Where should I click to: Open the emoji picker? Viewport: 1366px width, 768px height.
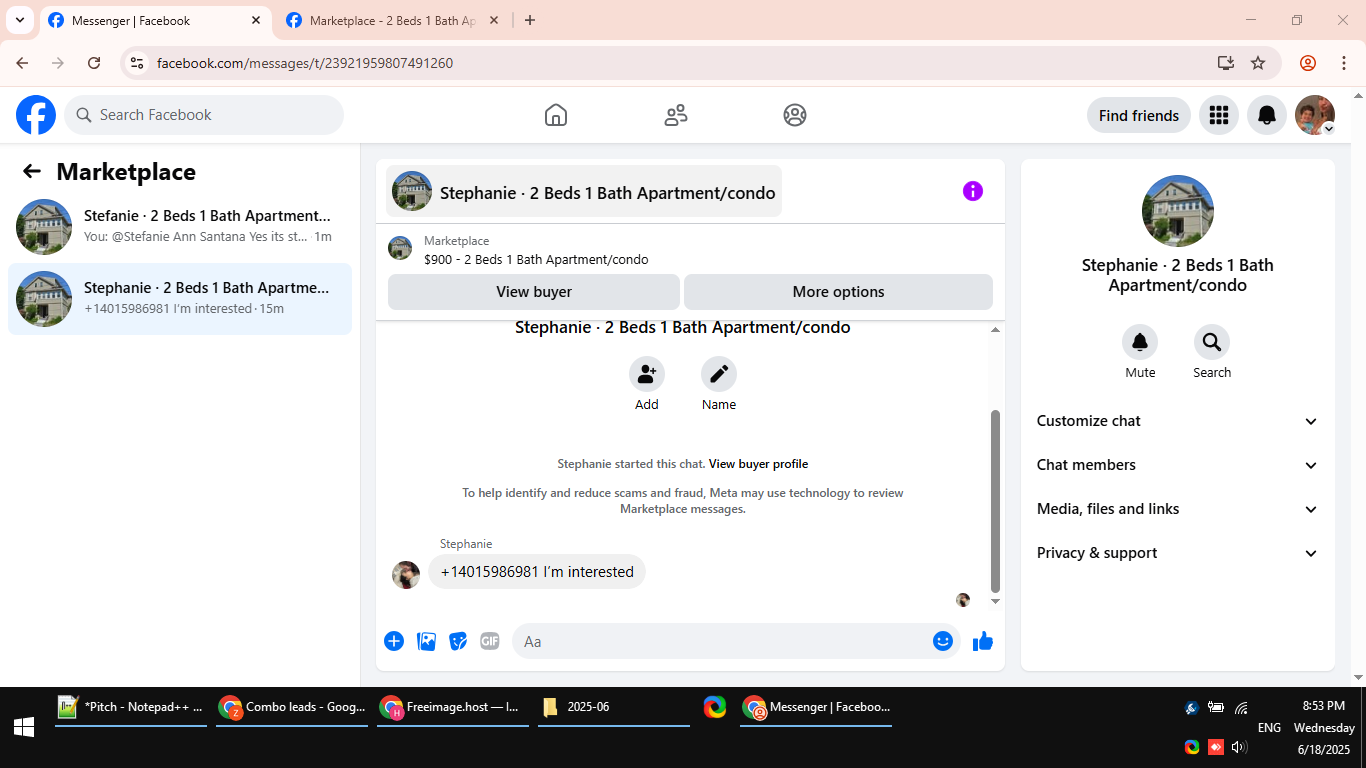click(943, 641)
